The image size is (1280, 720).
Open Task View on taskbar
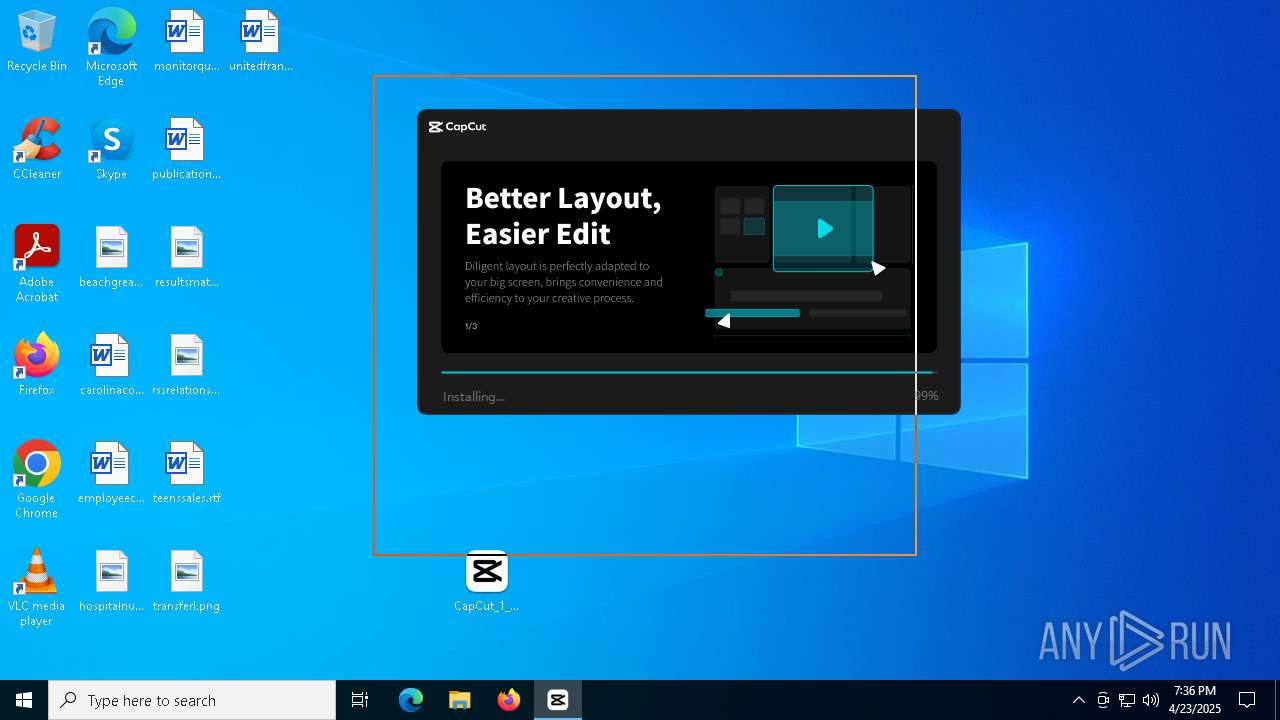point(360,700)
